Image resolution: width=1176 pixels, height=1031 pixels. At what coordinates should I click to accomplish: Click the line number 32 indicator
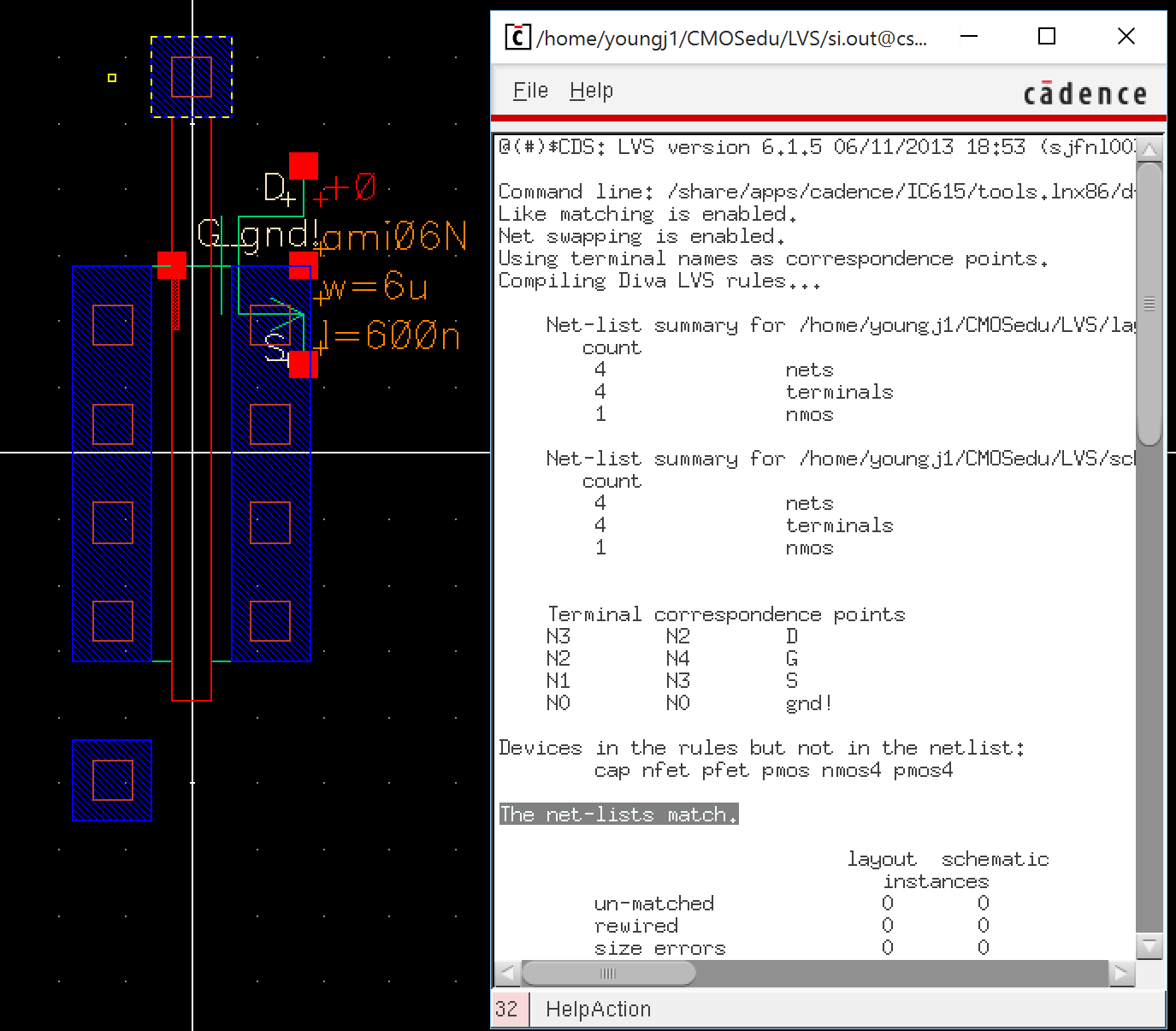pos(505,1010)
